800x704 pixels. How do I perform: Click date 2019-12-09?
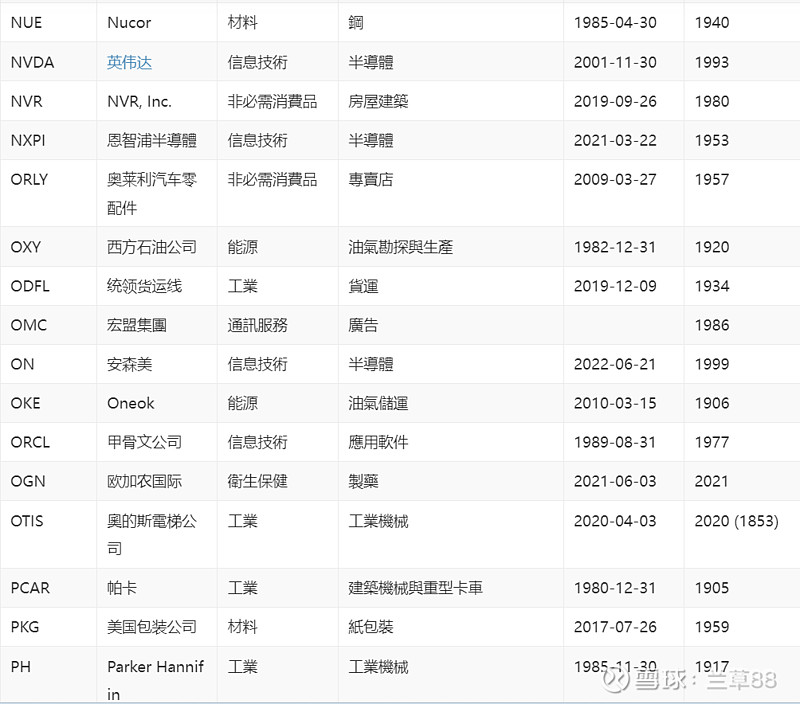tap(615, 286)
